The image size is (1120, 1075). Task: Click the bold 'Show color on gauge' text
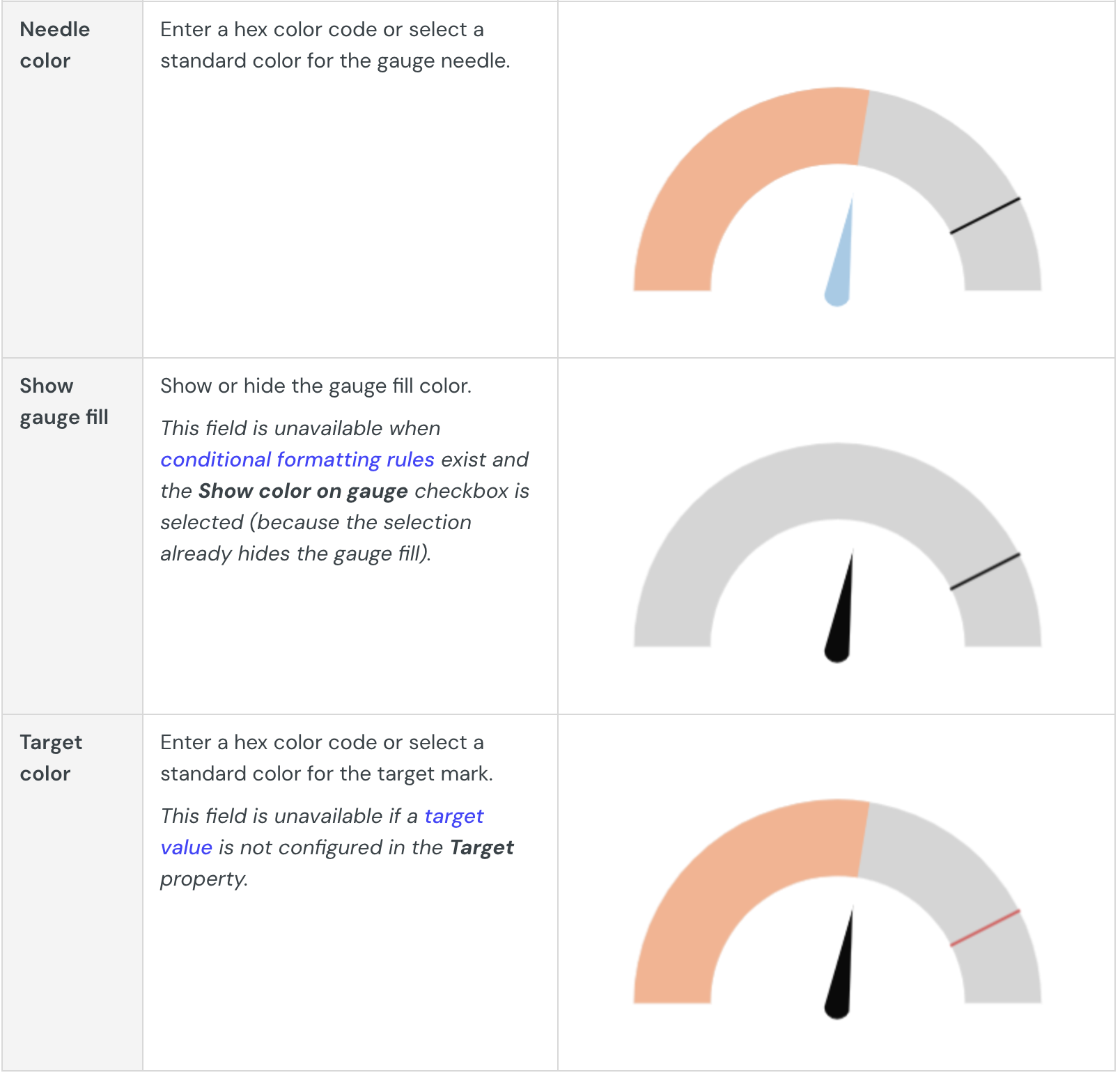pos(303,491)
